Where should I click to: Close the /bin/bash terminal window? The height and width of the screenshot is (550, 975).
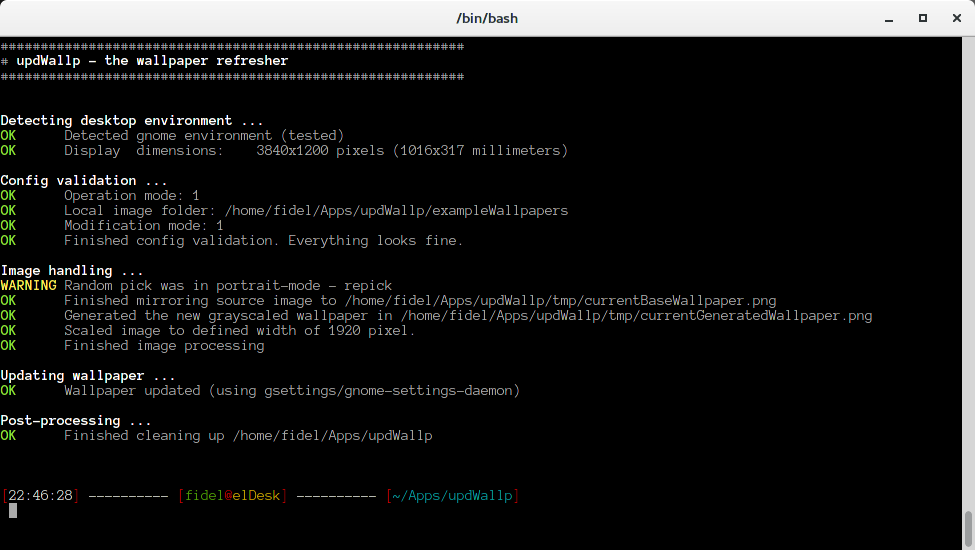click(957, 19)
